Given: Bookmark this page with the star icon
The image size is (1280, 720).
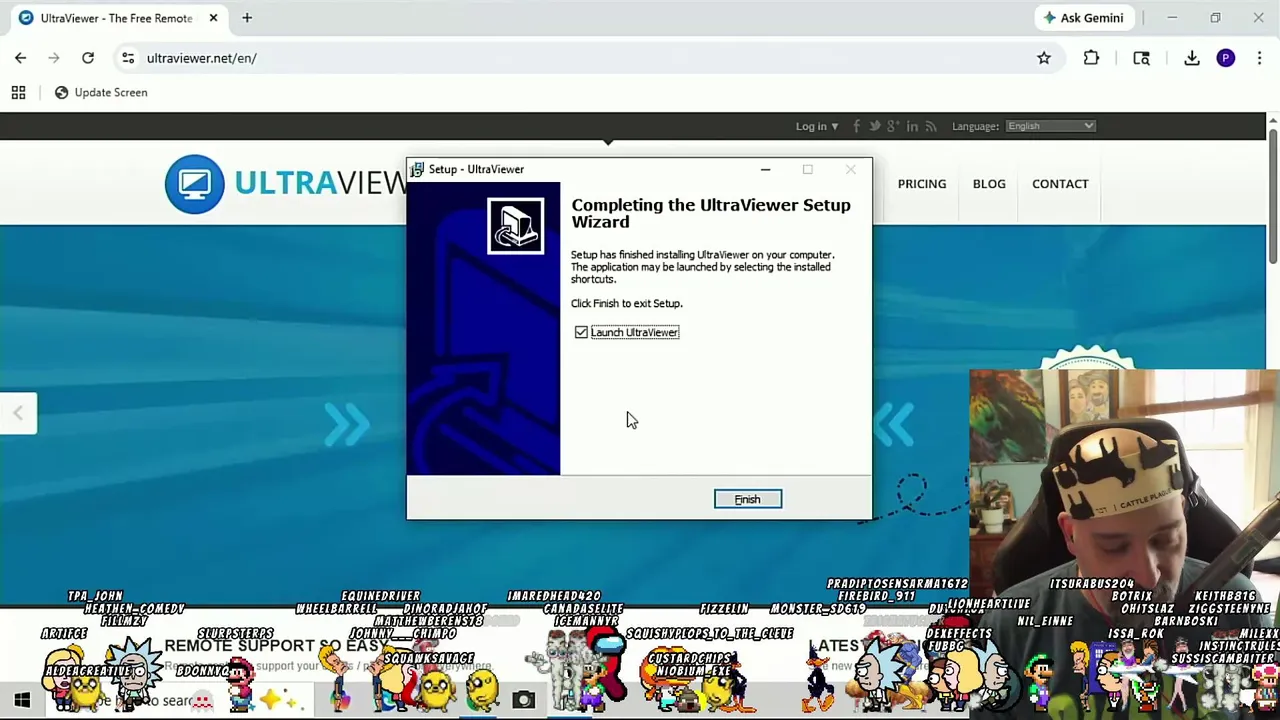Looking at the screenshot, I should (x=1044, y=58).
